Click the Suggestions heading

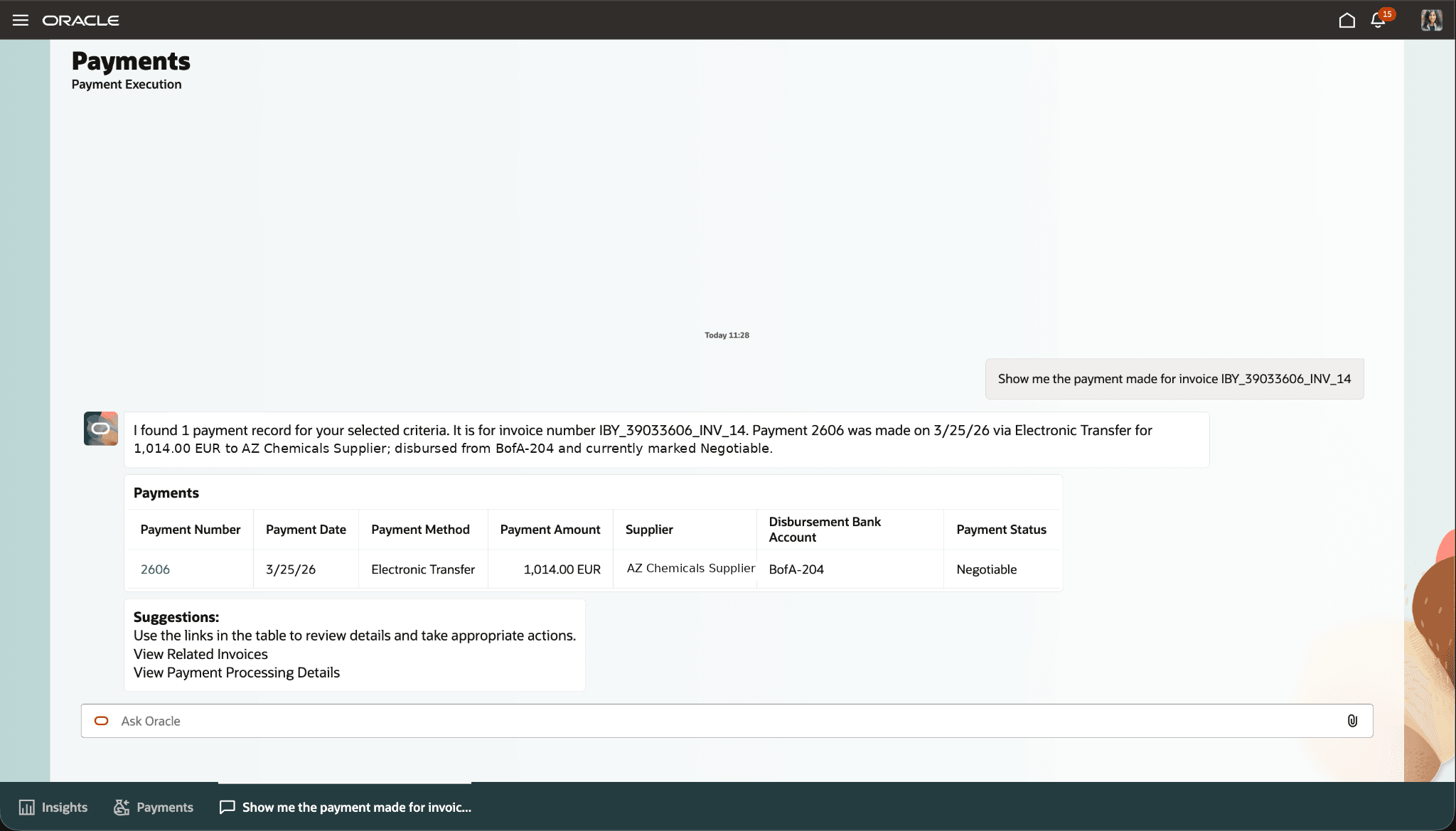pyautogui.click(x=176, y=617)
